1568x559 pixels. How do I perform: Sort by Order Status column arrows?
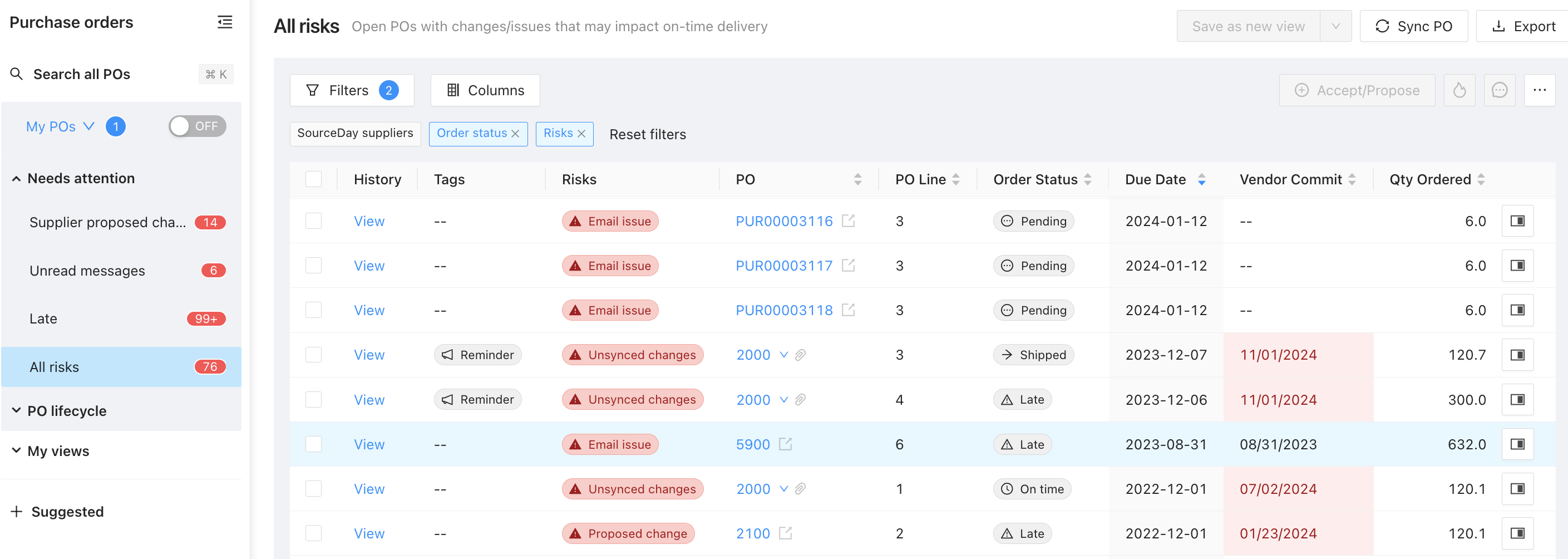(1088, 180)
